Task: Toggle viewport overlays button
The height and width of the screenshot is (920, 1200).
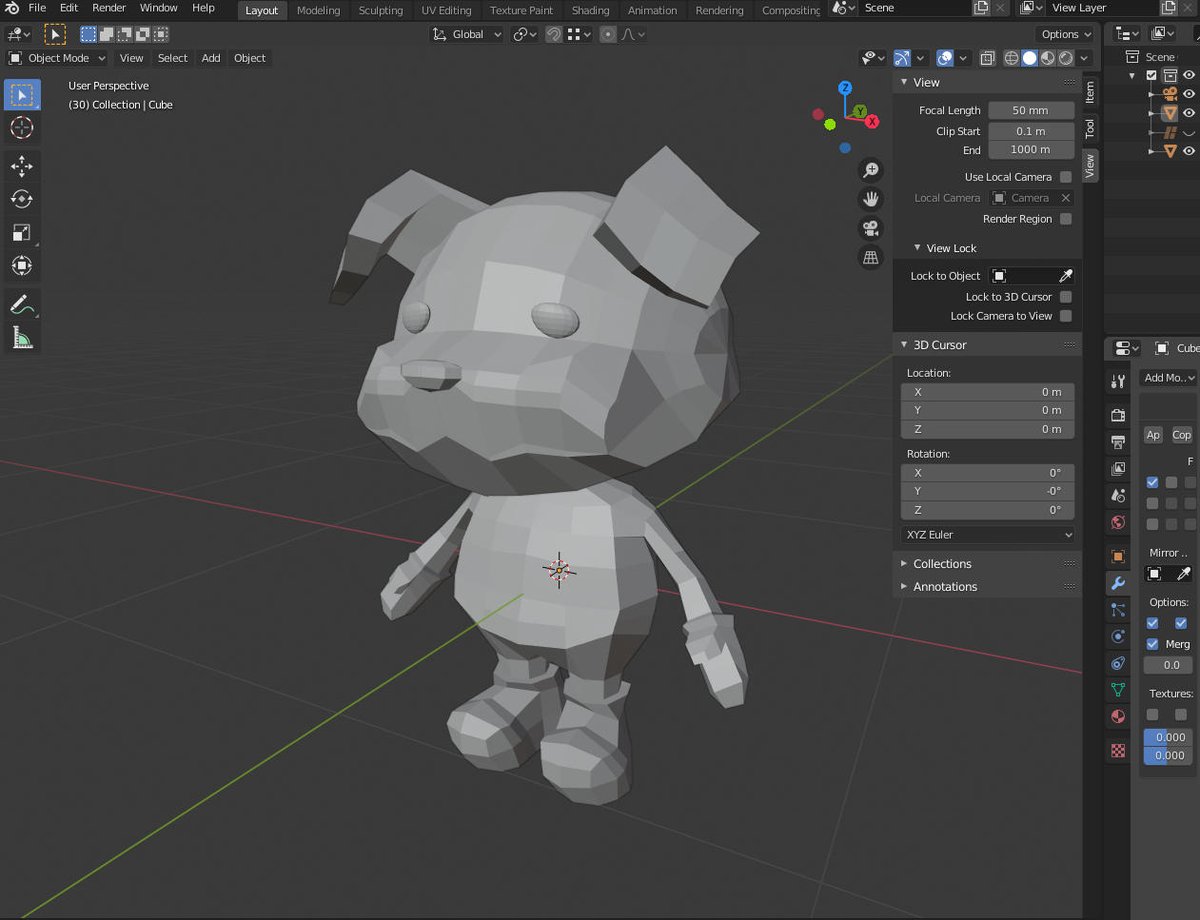Action: [945, 58]
